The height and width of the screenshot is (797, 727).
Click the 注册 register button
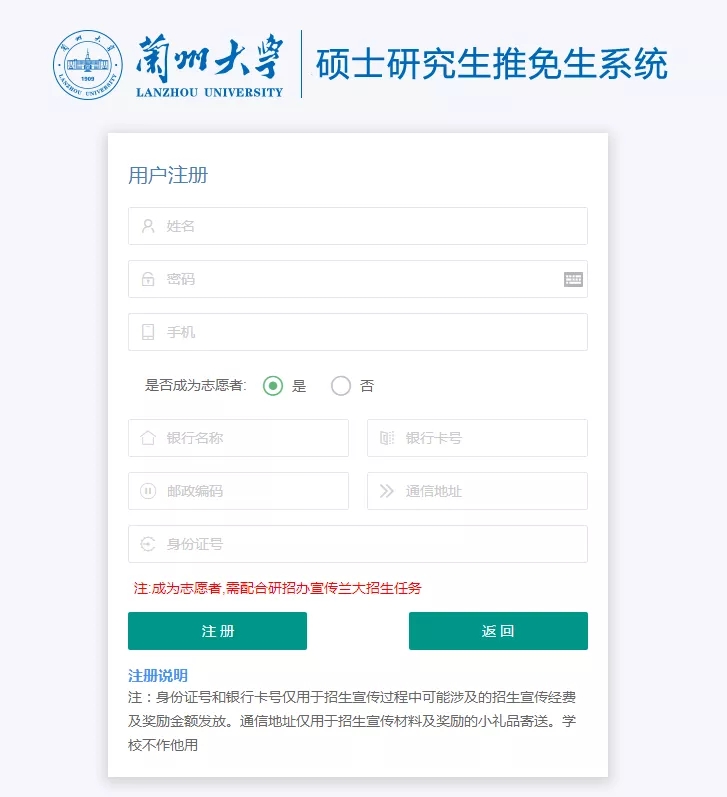point(218,631)
